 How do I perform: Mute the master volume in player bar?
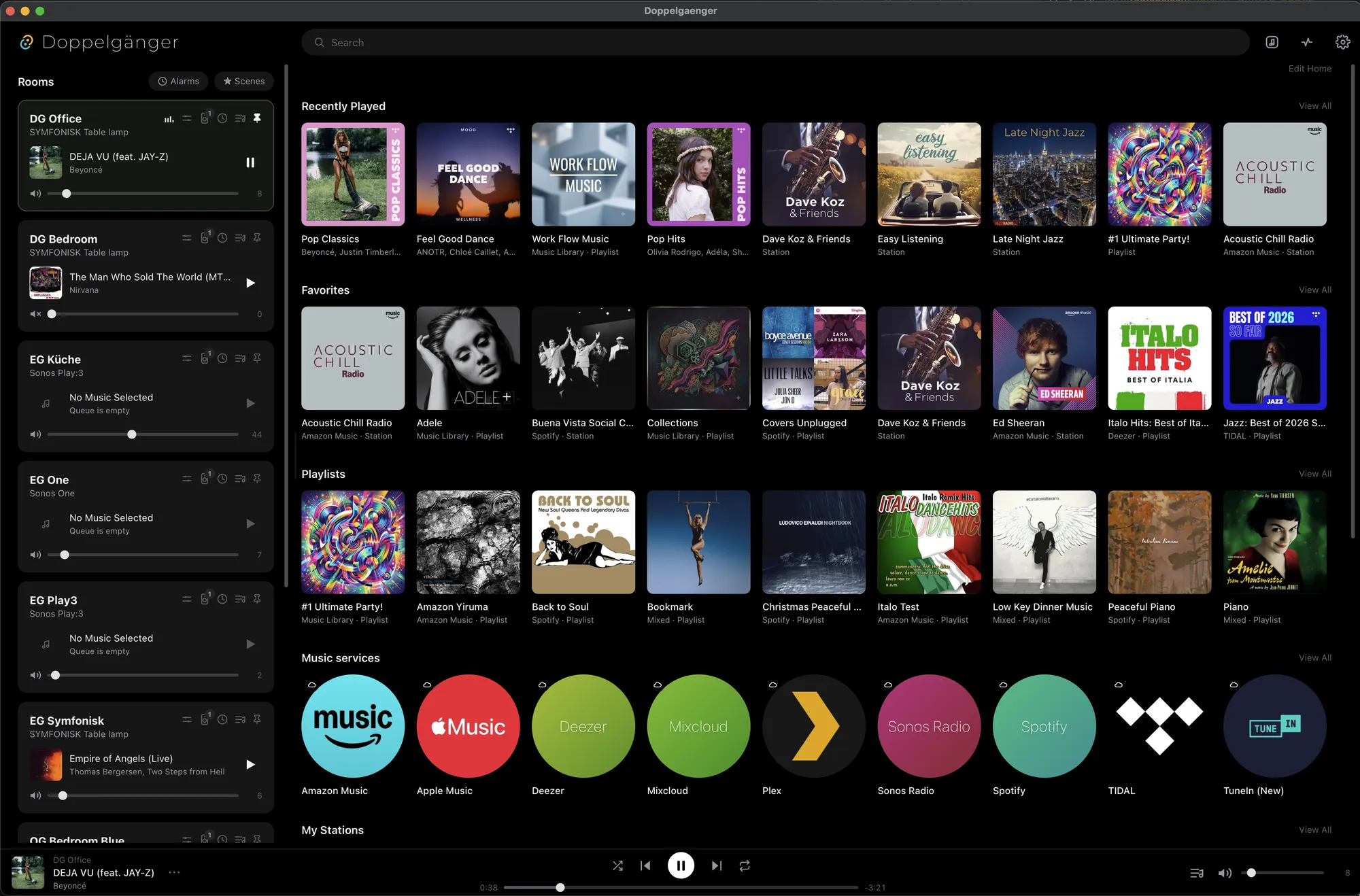tap(1225, 873)
